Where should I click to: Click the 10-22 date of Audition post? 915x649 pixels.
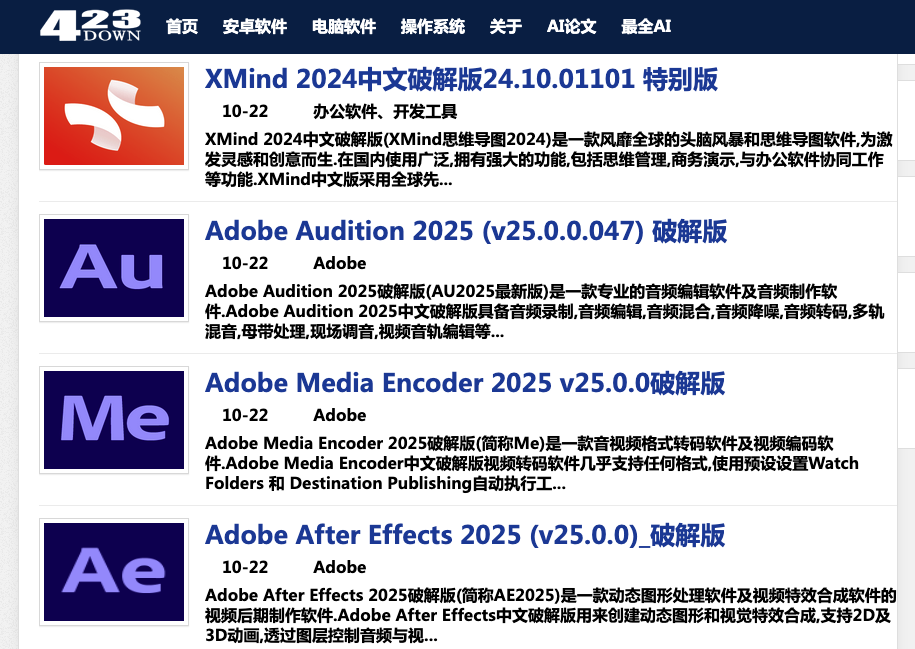(x=245, y=263)
